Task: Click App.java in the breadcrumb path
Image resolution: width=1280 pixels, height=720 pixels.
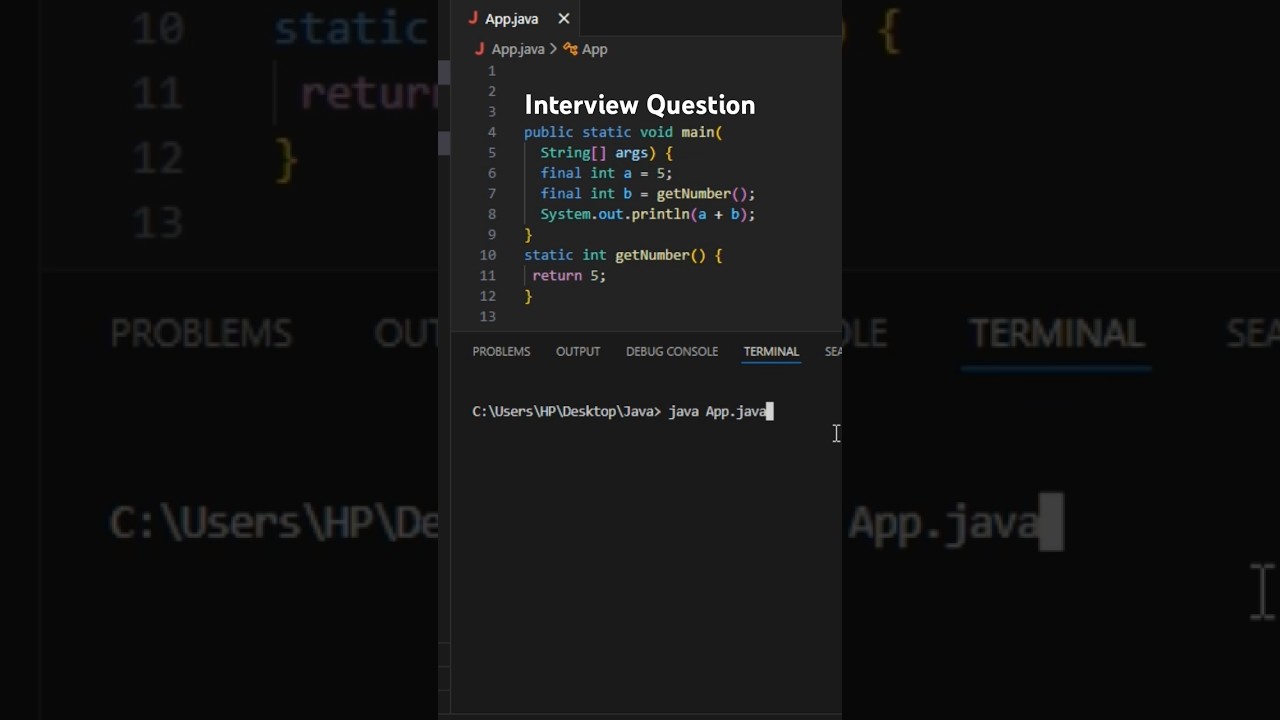Action: (518, 49)
